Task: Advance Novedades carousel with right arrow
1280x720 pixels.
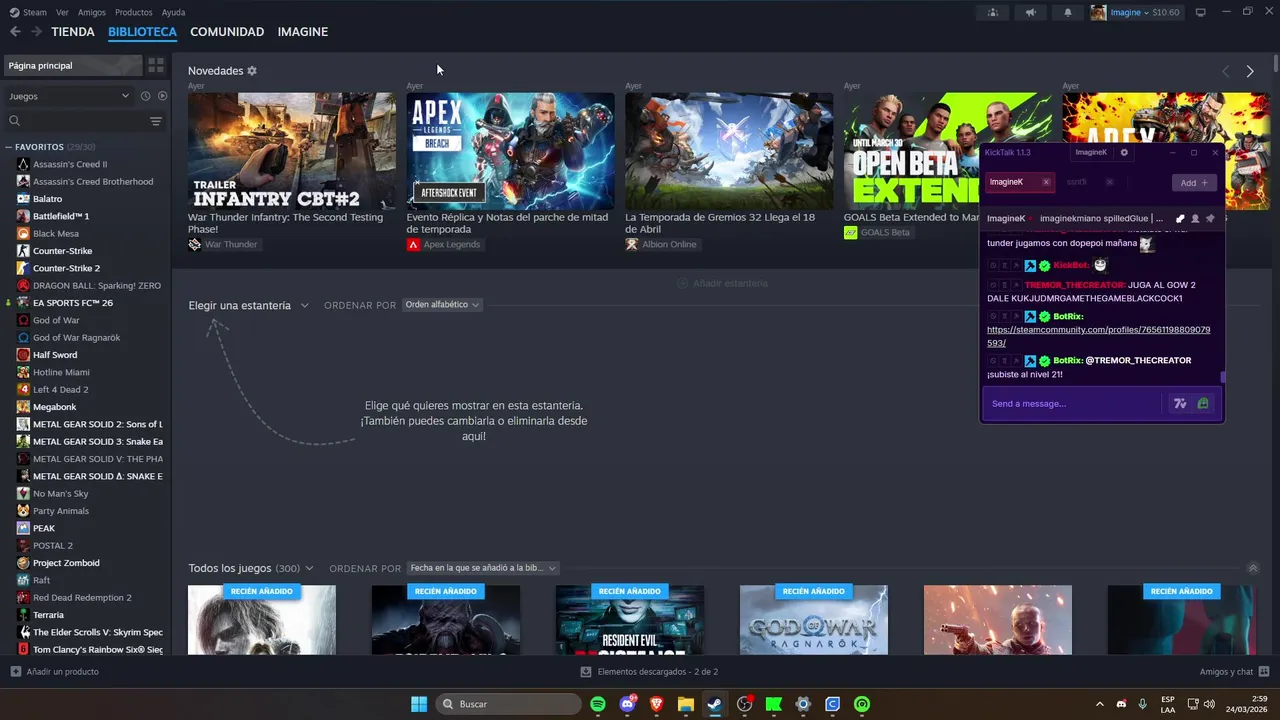Action: (x=1250, y=72)
